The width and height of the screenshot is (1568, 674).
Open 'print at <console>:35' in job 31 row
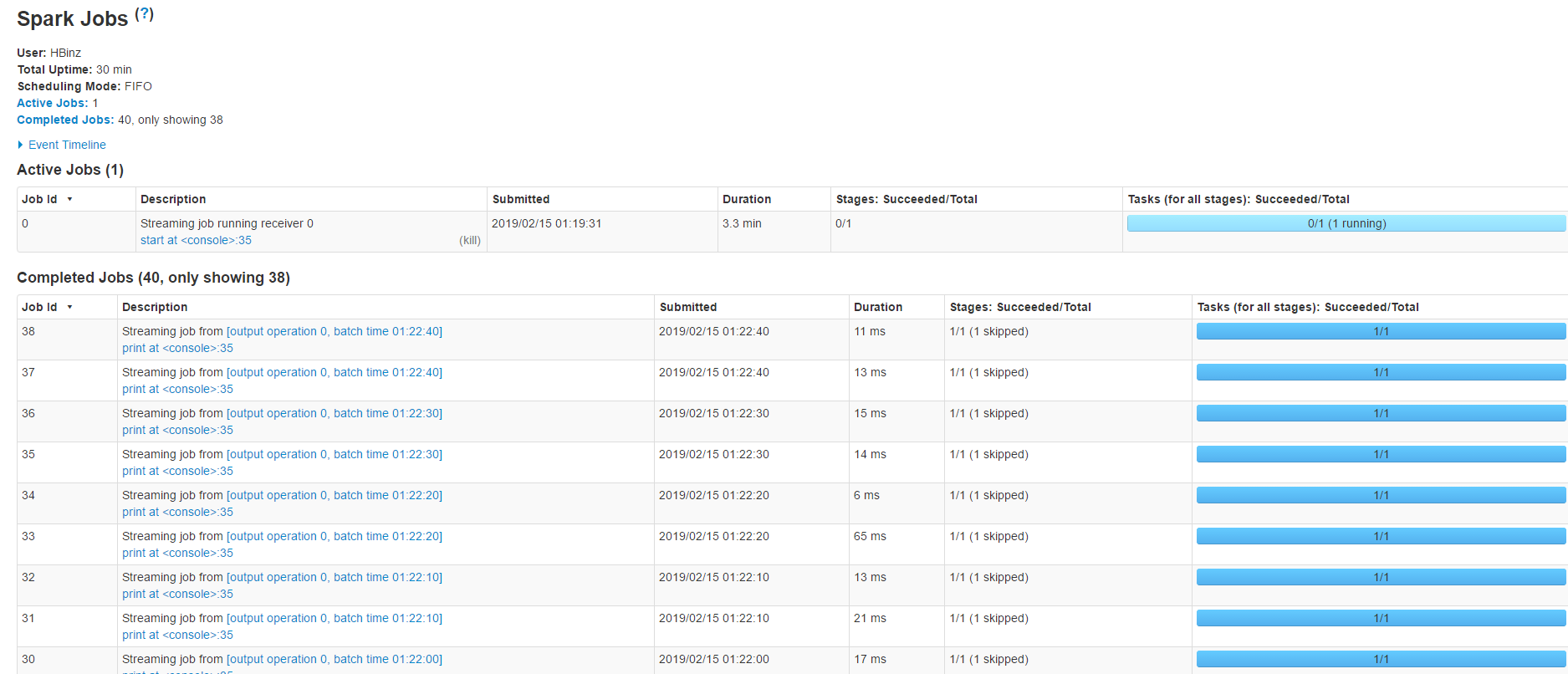[x=177, y=635]
